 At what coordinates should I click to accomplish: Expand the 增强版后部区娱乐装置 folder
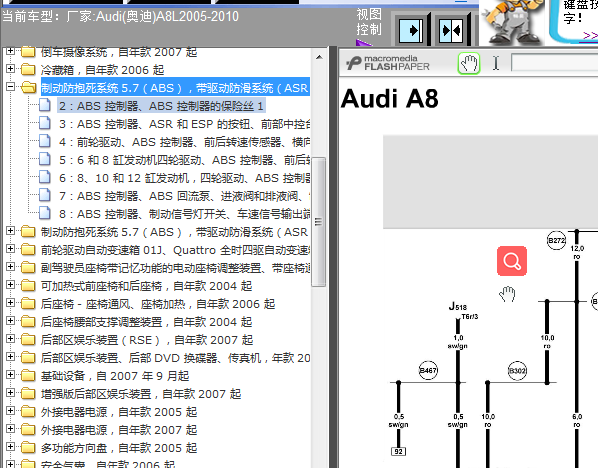click(x=11, y=393)
